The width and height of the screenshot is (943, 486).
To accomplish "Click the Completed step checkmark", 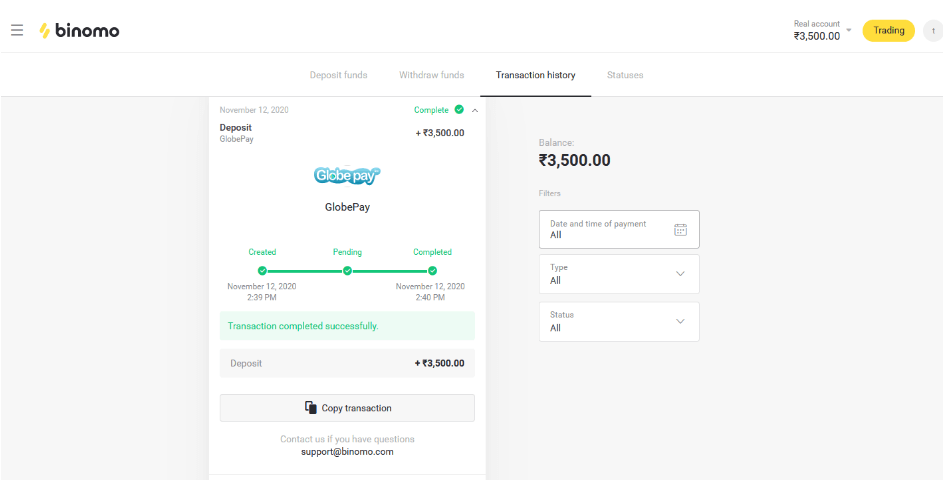I will 432,270.
